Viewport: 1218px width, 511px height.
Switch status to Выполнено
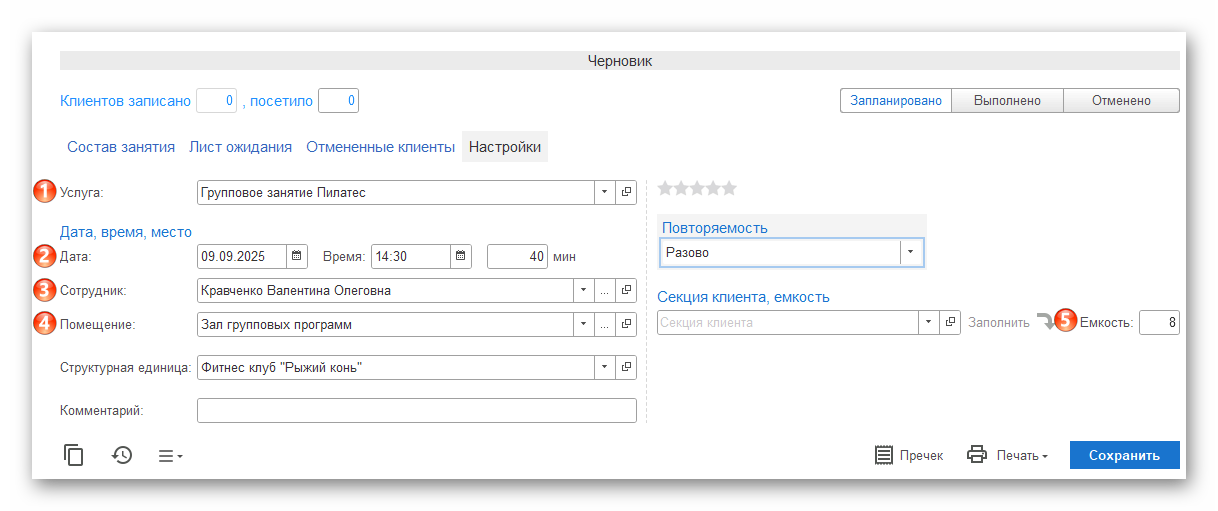click(1007, 101)
